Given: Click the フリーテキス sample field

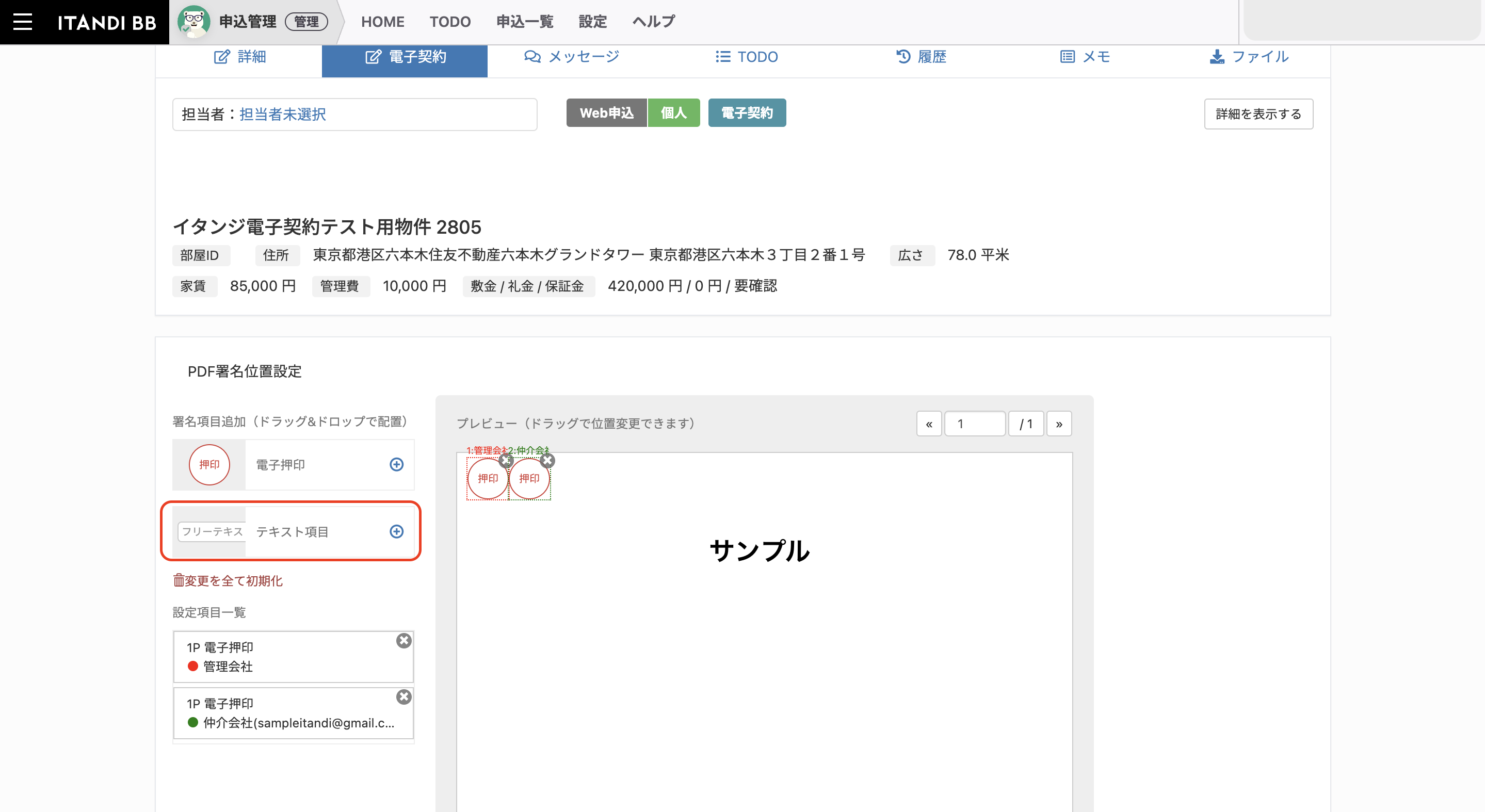Looking at the screenshot, I should [x=212, y=531].
